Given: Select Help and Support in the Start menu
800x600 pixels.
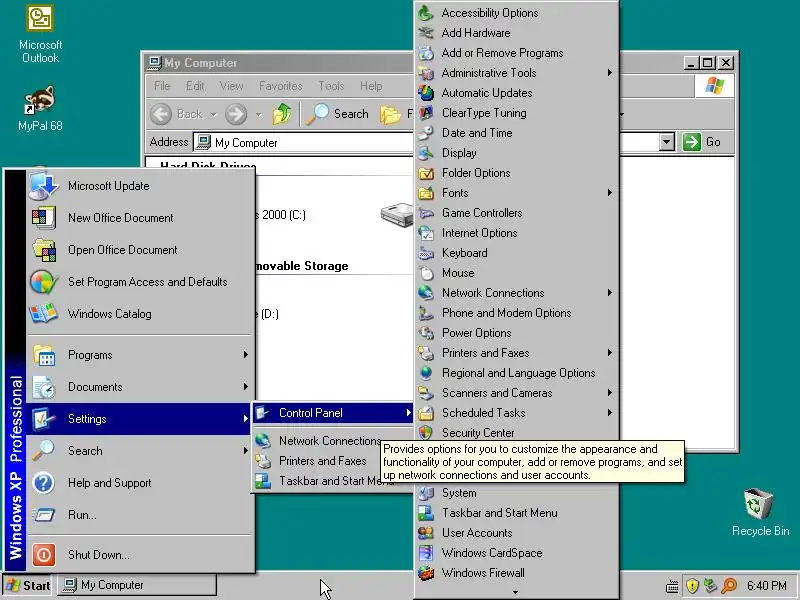Looking at the screenshot, I should (x=140, y=483).
